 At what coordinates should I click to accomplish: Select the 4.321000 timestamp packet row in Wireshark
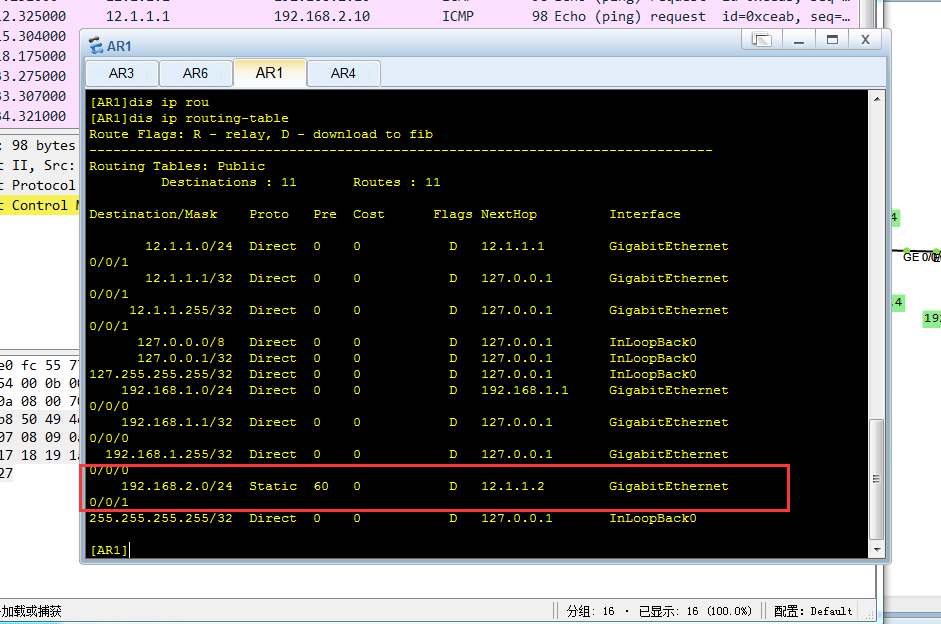40,116
